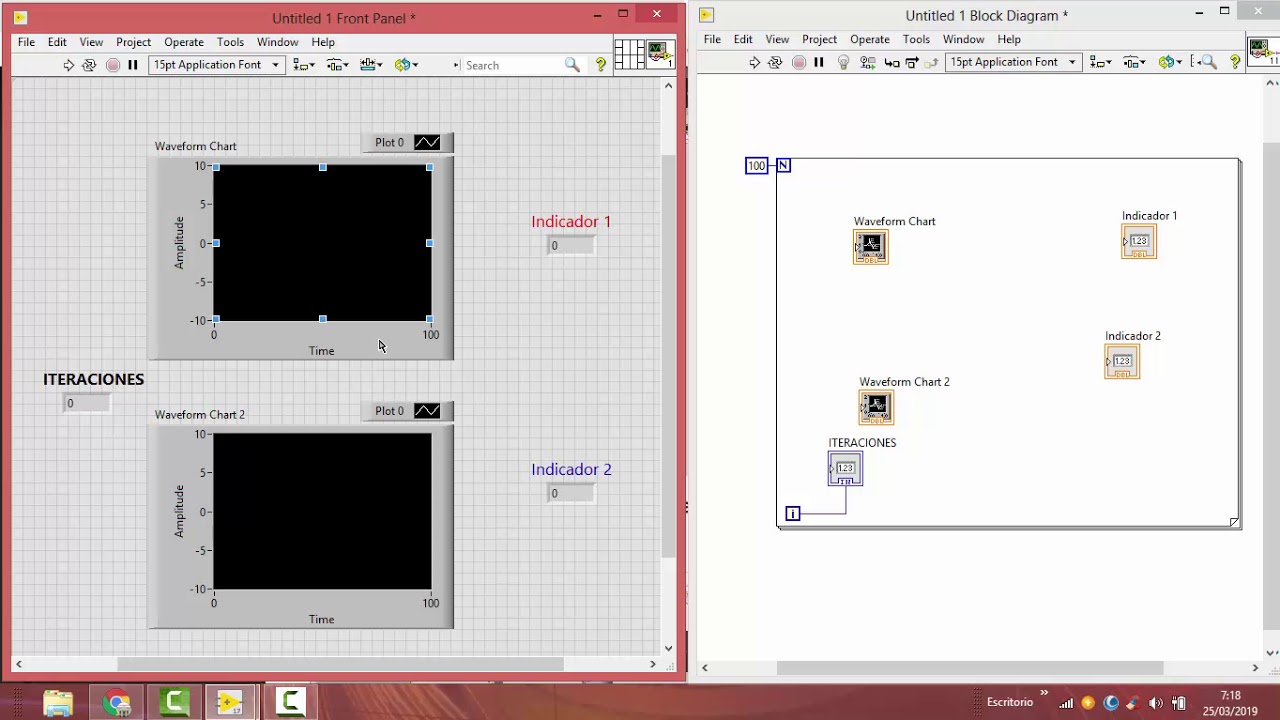Screen dimensions: 1280x720
Task: Click Abort Execution in Block Diagram toolbar
Action: tap(798, 62)
